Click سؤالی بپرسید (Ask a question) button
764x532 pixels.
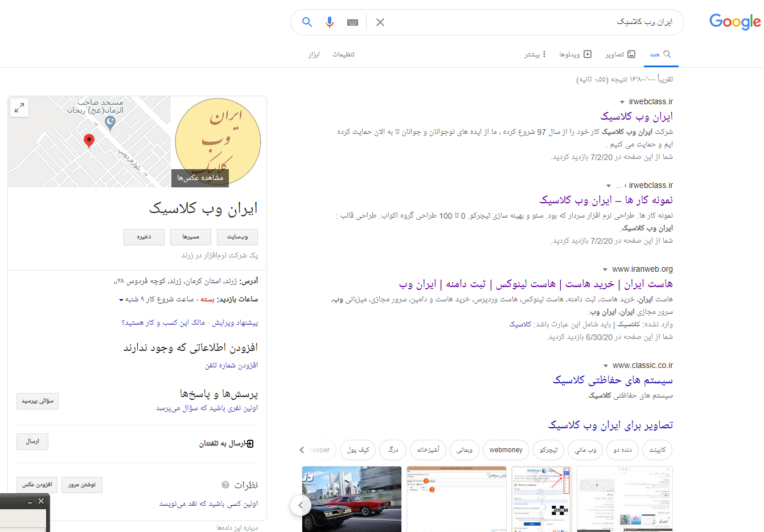point(38,401)
